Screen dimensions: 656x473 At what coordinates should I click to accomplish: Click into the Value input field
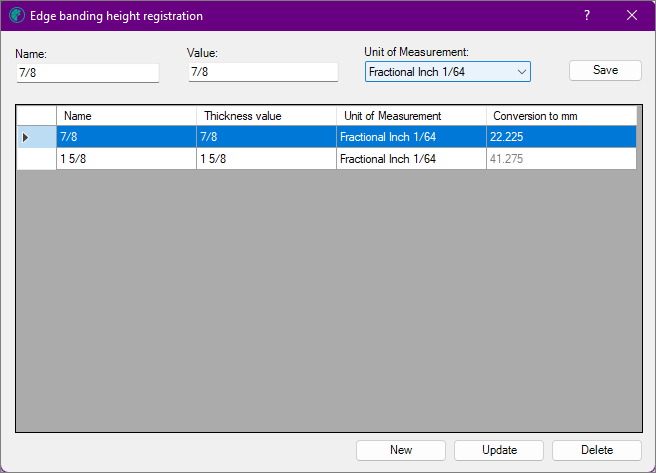pyautogui.click(x=263, y=72)
